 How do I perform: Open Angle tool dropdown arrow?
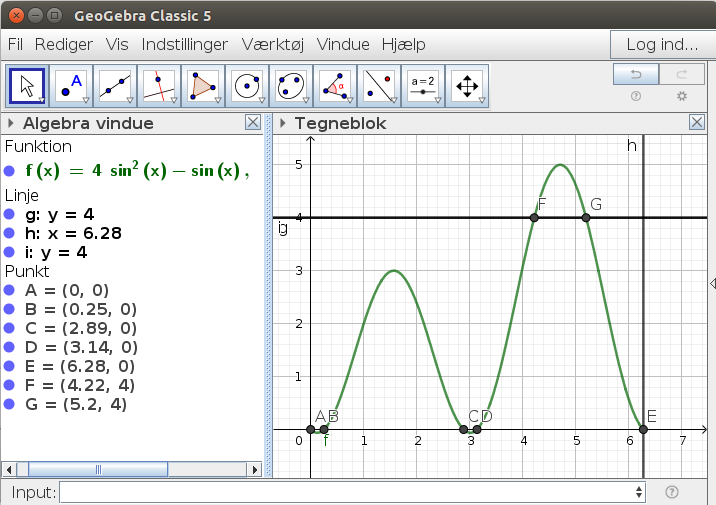point(350,100)
